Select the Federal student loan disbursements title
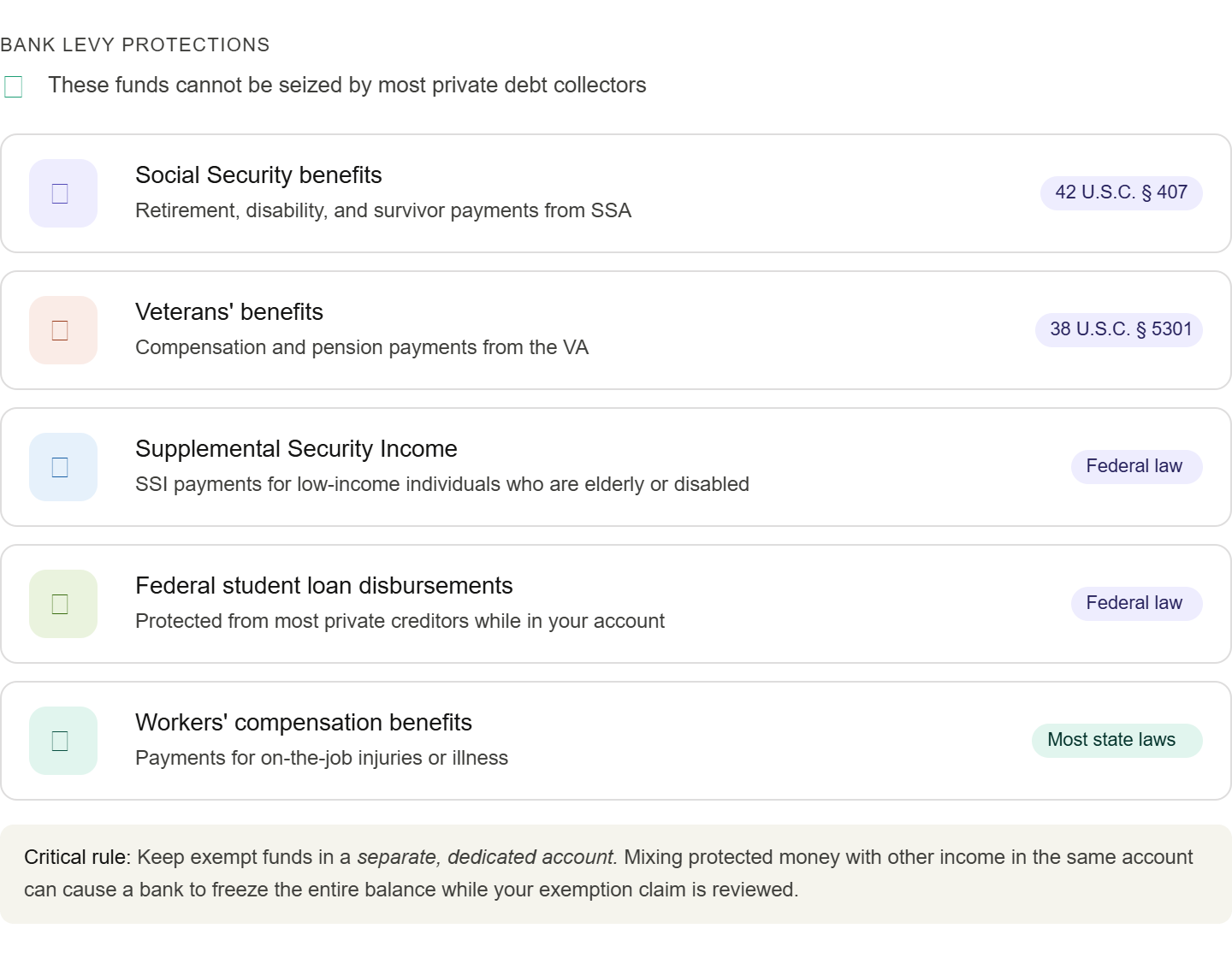 pos(324,586)
